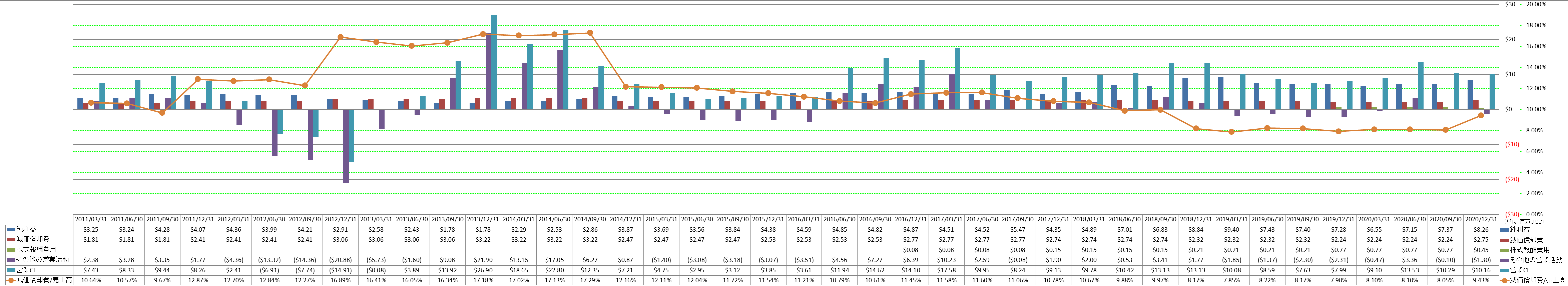The height and width of the screenshot is (286, 1568).
Task: Click the 減価償却費/売上高 row label on left
Action: click(x=44, y=280)
